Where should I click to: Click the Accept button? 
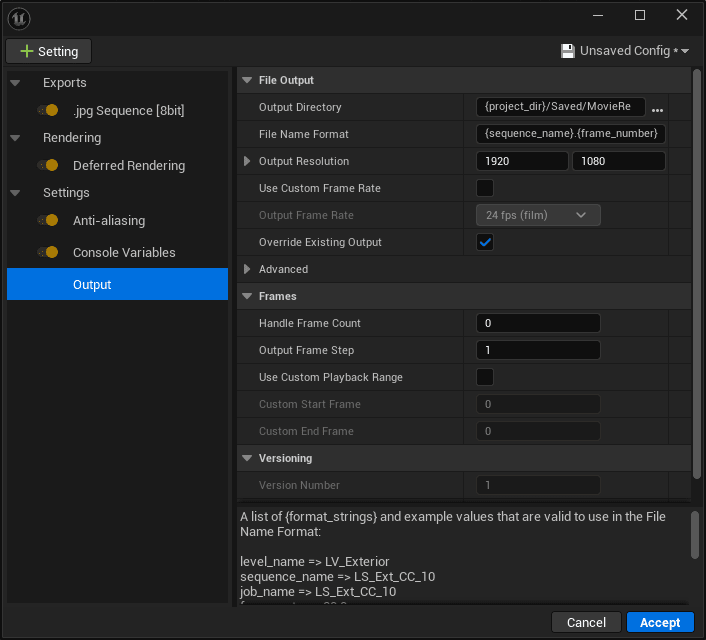pyautogui.click(x=660, y=622)
